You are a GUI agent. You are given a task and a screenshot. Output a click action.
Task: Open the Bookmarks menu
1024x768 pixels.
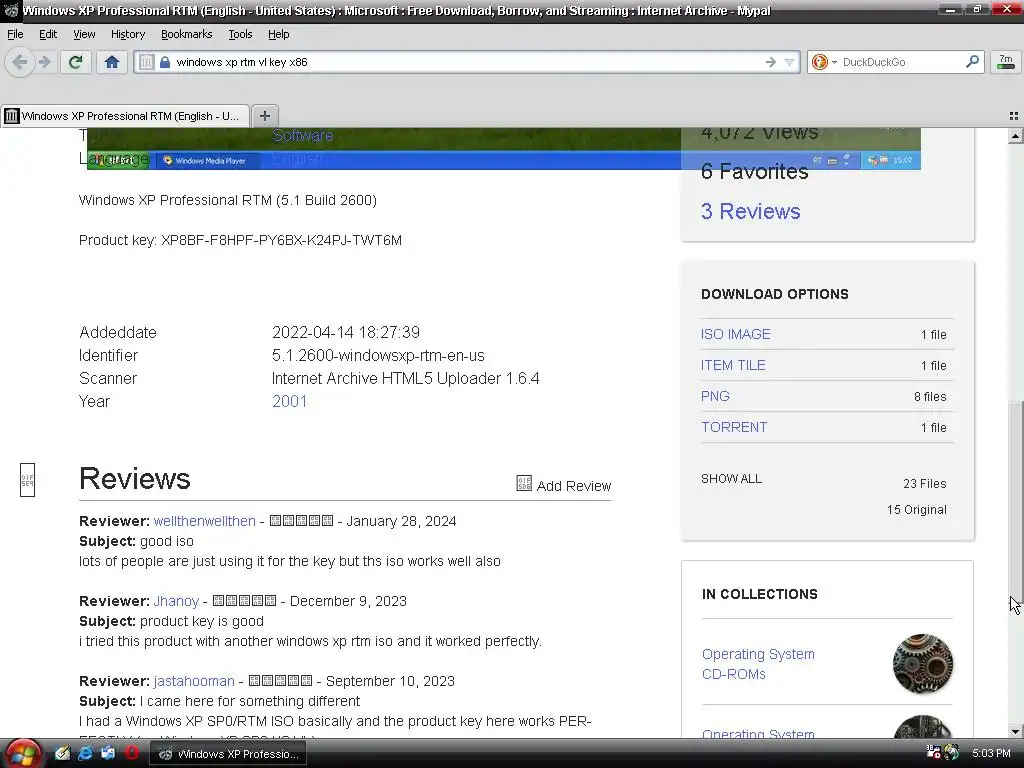point(186,34)
